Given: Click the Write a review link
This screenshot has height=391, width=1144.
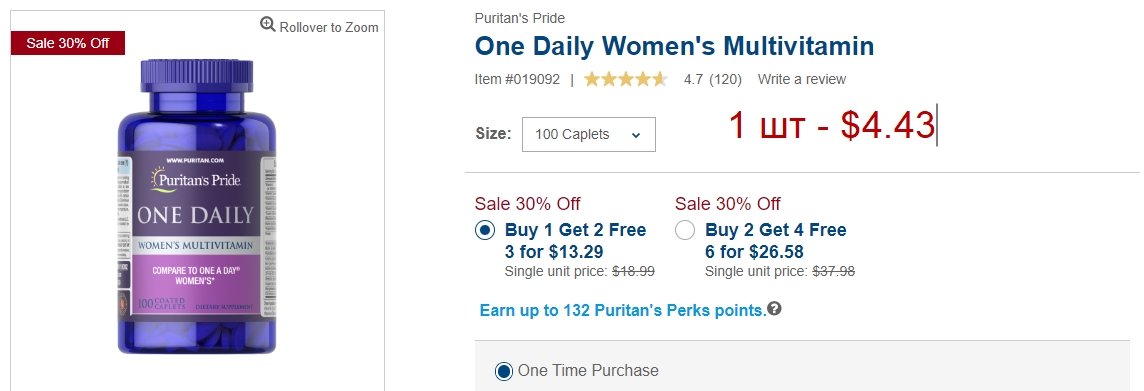Looking at the screenshot, I should [x=802, y=79].
